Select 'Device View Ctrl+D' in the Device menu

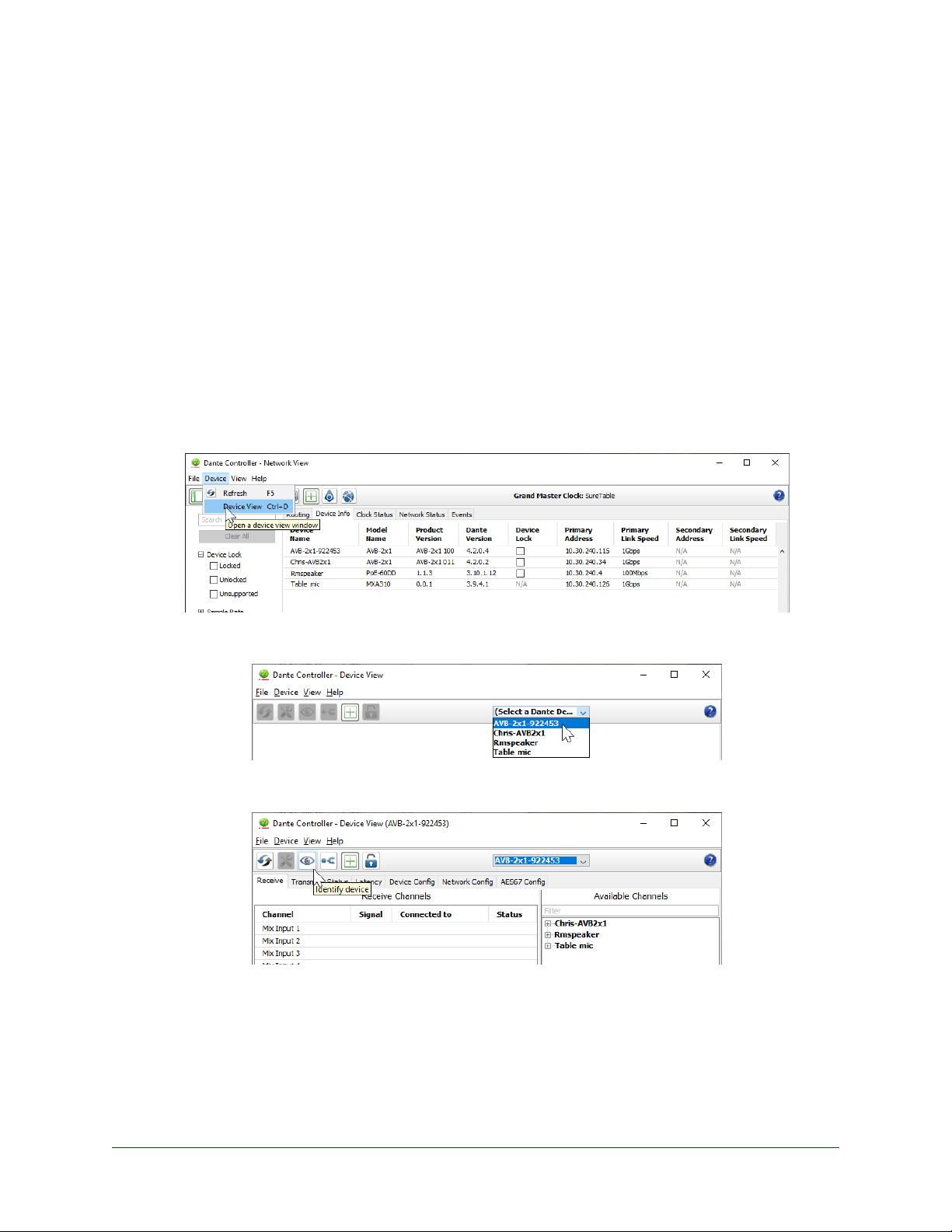pos(249,507)
